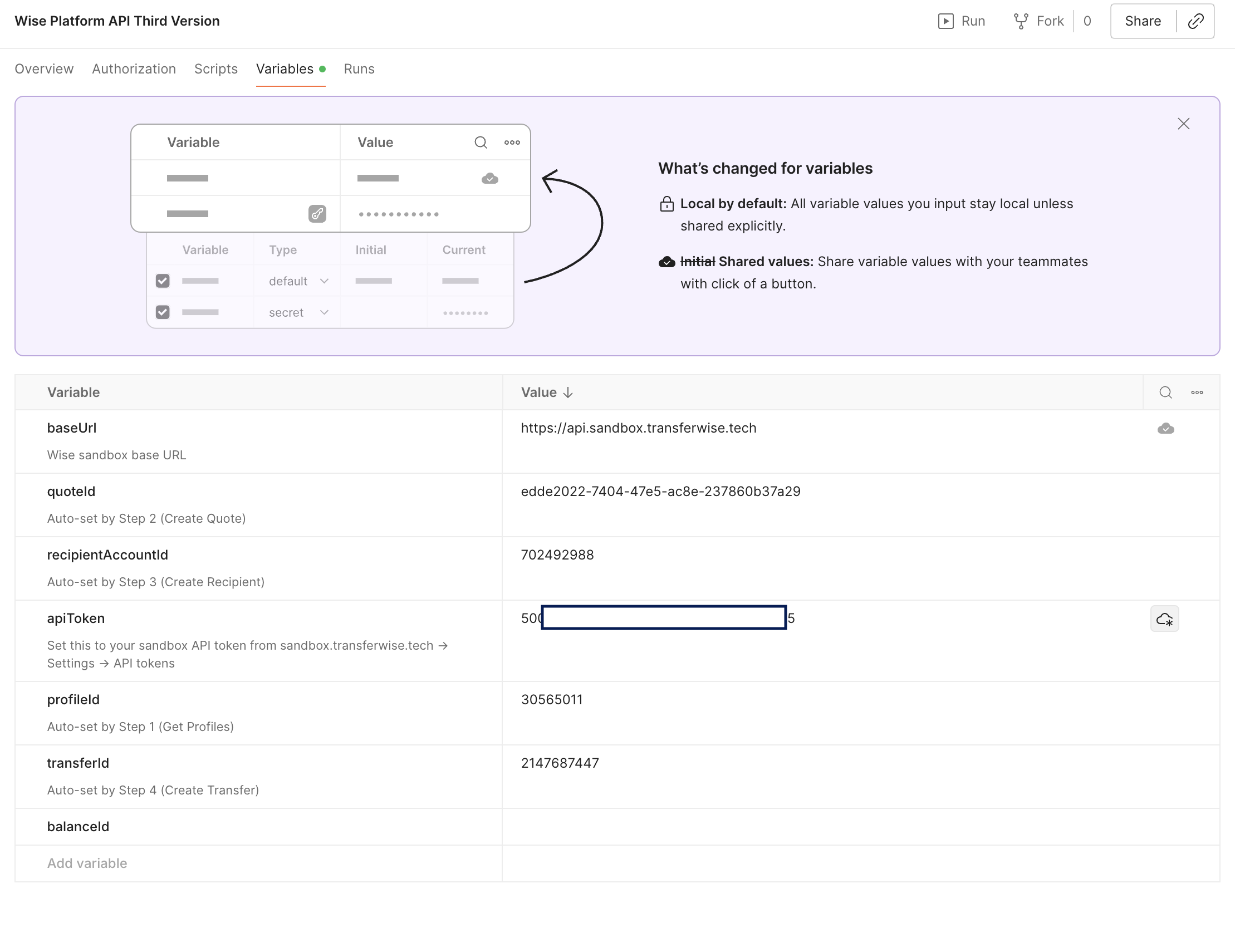Click the collection title Wise Platform API Third Version
This screenshot has width=1235, height=952.
pos(117,21)
